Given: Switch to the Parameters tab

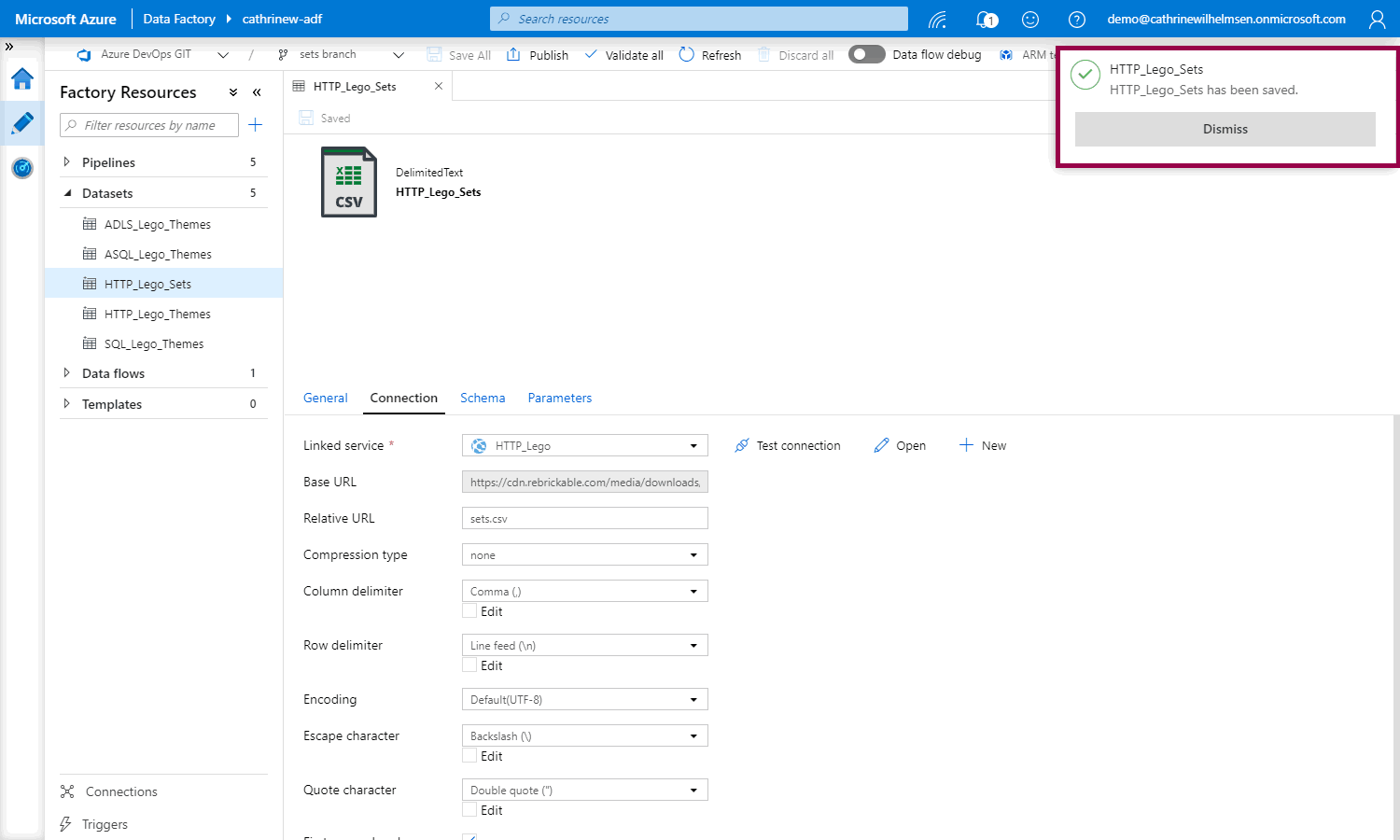Looking at the screenshot, I should pos(559,398).
